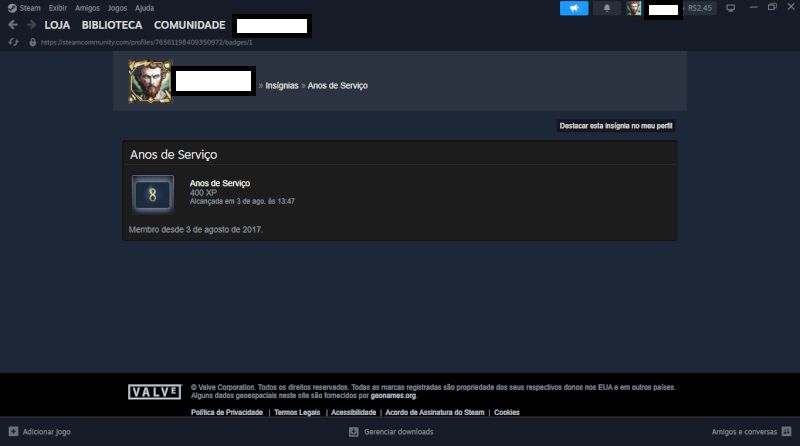Screen dimensions: 800x446
Task: Open the Ajuda menu
Action: point(144,8)
